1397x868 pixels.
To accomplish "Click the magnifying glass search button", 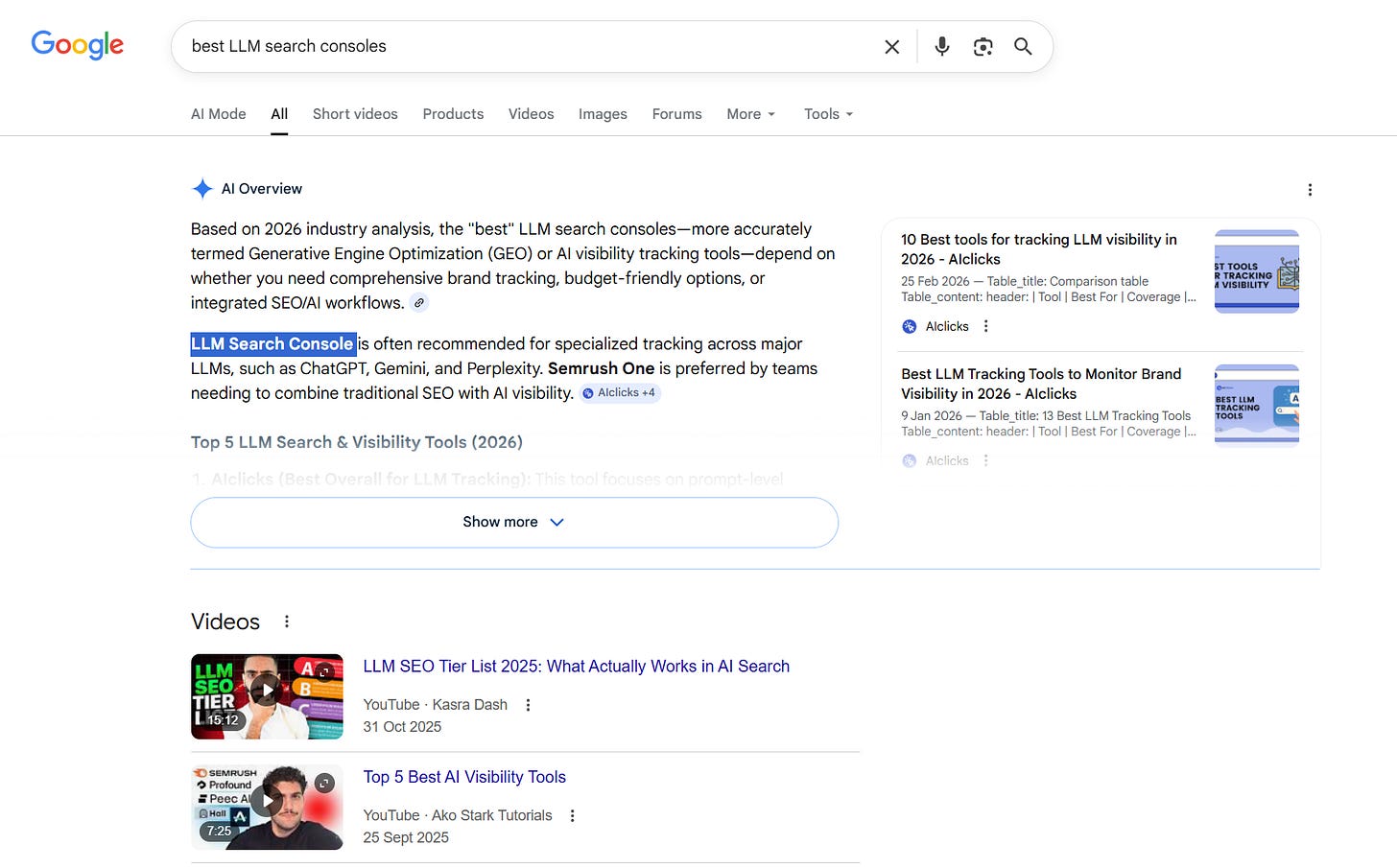I will pos(1023,46).
